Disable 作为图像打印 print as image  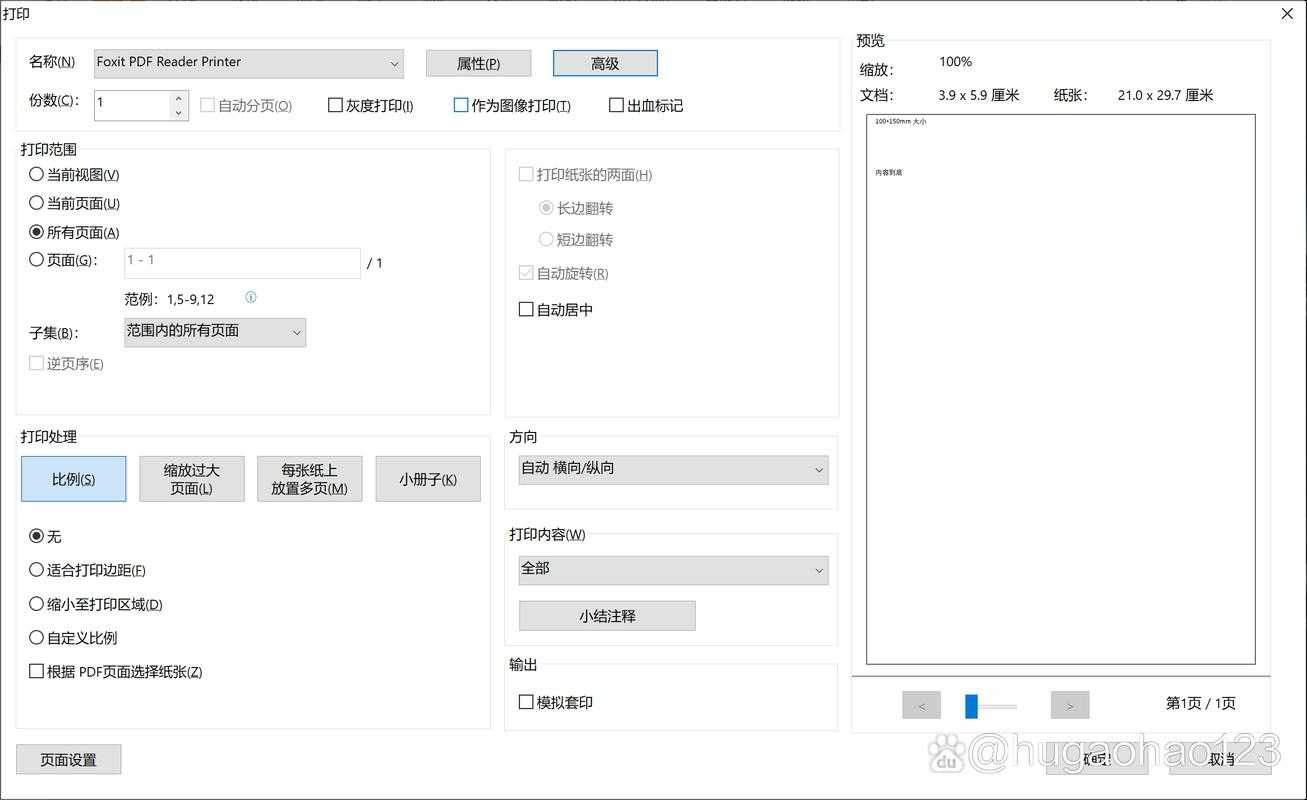(461, 104)
